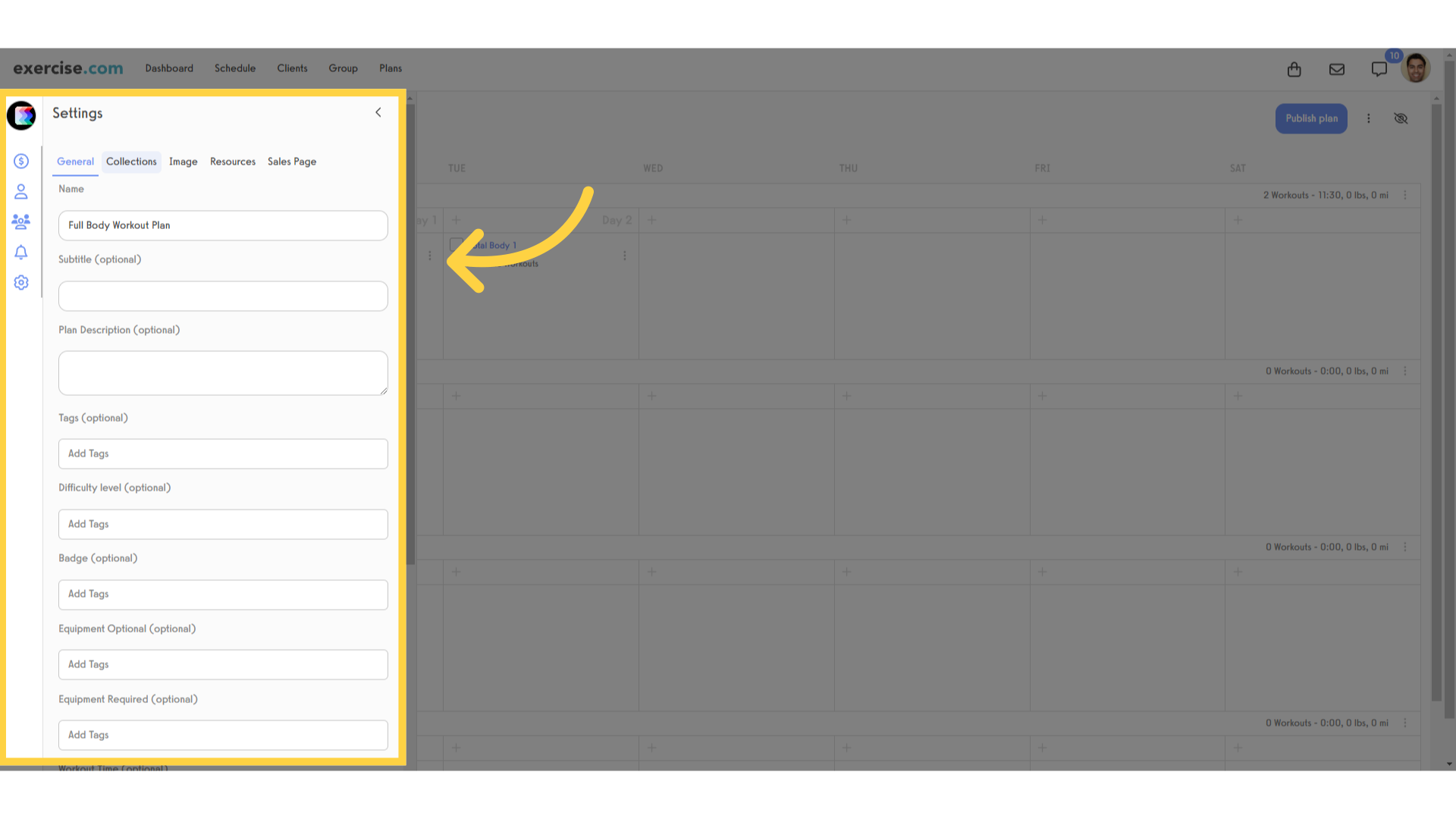Select the Sales Page tab in Settings
This screenshot has width=1456, height=819.
[291, 161]
